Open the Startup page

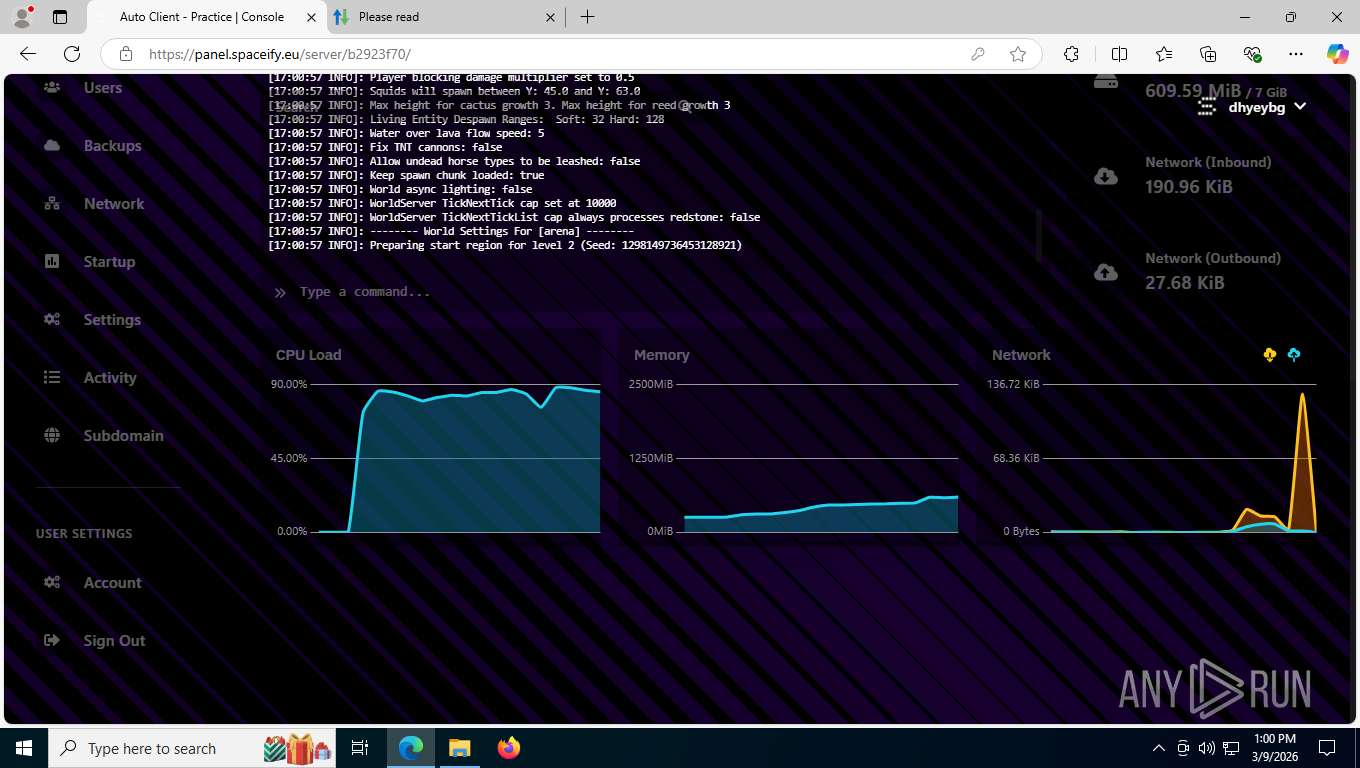point(109,262)
